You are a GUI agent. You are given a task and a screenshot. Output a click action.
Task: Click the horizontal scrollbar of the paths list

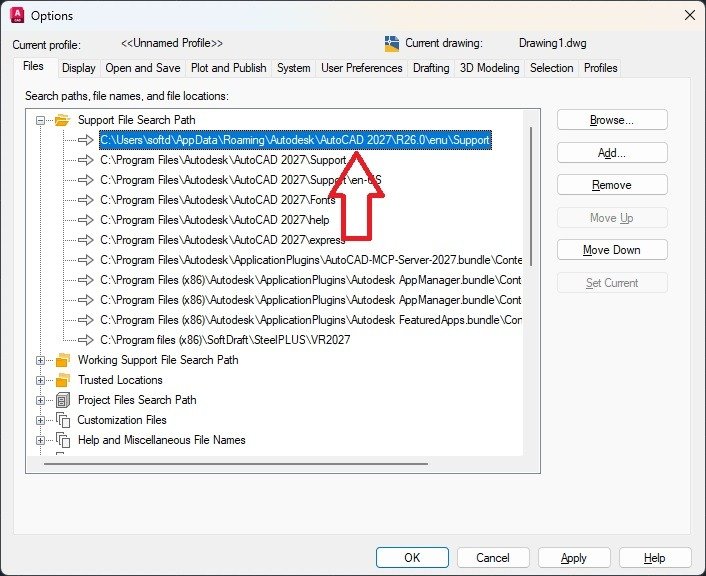pyautogui.click(x=236, y=463)
